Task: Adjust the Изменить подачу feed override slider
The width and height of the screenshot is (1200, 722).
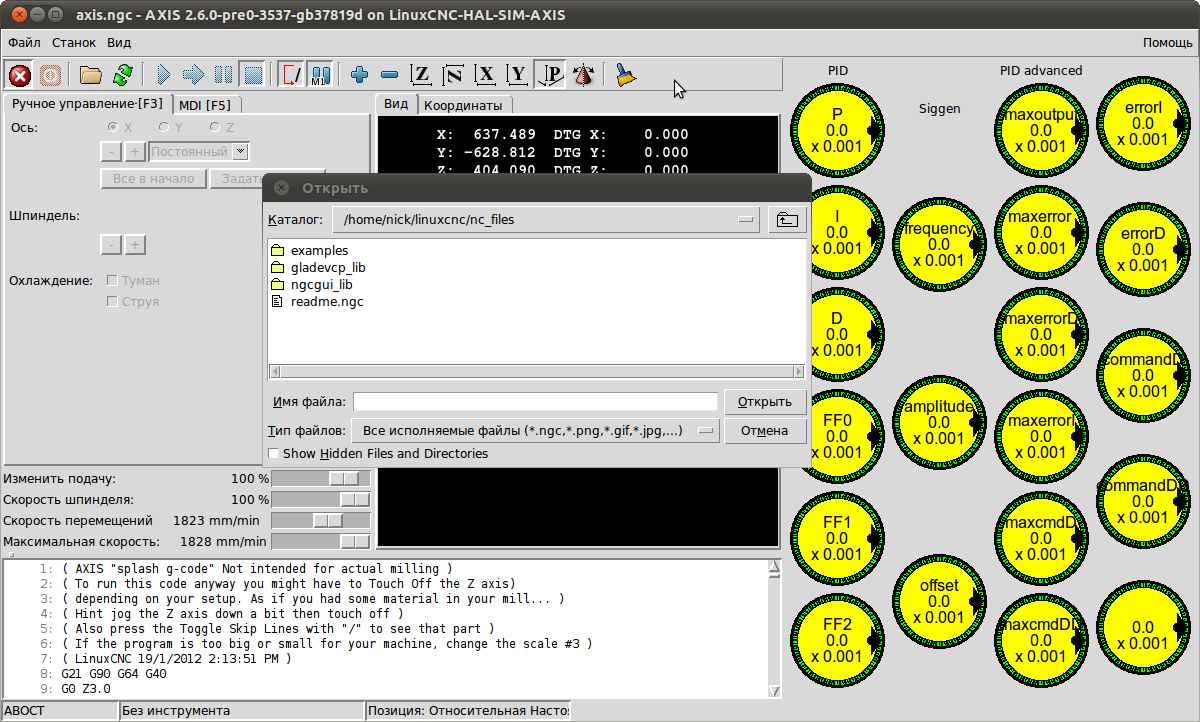Action: (321, 479)
